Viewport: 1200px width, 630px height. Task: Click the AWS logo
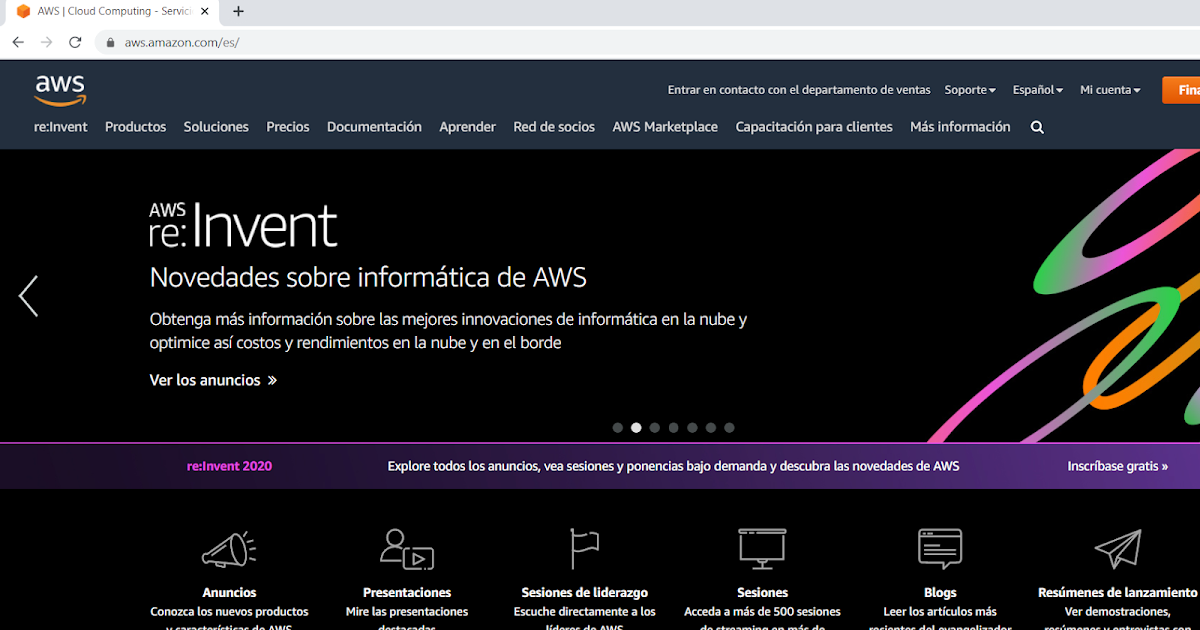pyautogui.click(x=59, y=89)
